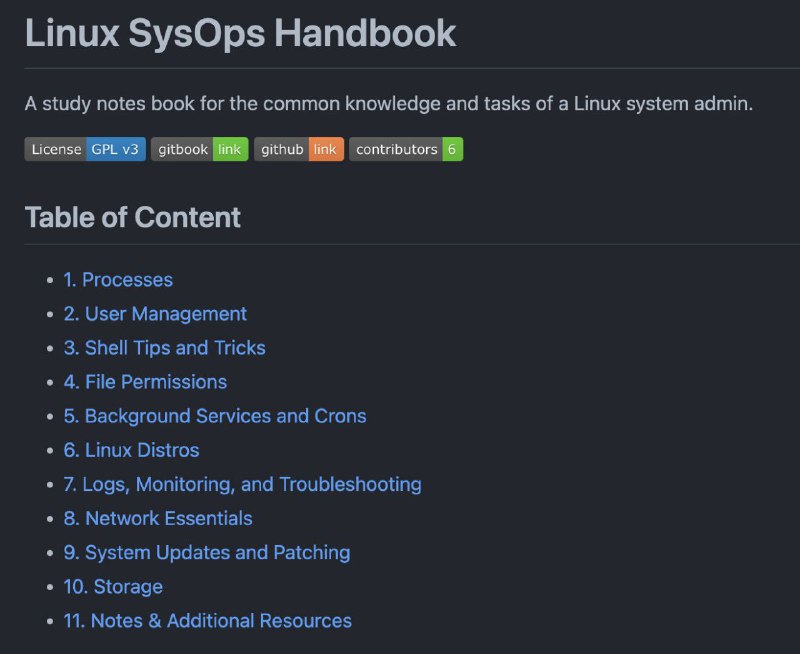
Task: Open the Linux Distros chapter
Action: (x=130, y=450)
